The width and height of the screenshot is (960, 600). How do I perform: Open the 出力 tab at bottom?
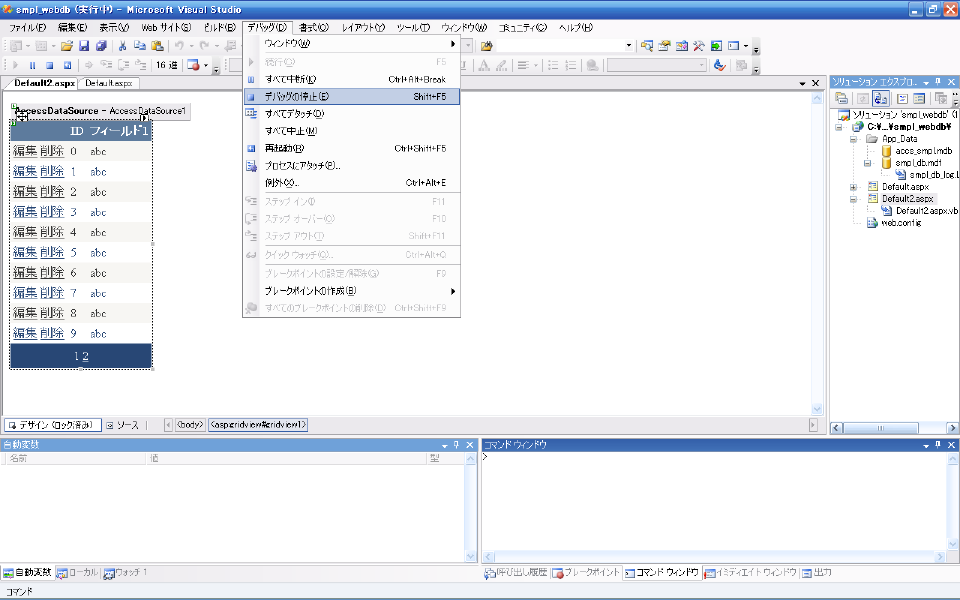(817, 572)
